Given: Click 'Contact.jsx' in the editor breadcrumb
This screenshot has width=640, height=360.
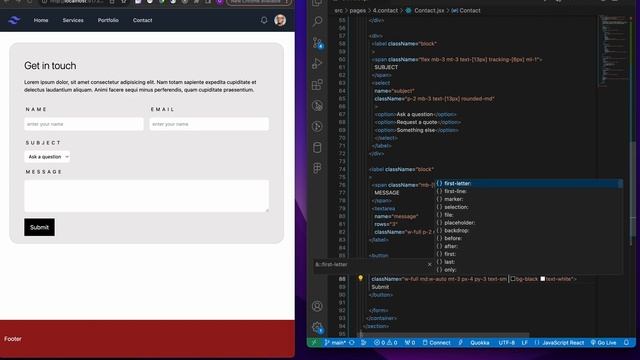Looking at the screenshot, I should point(429,11).
